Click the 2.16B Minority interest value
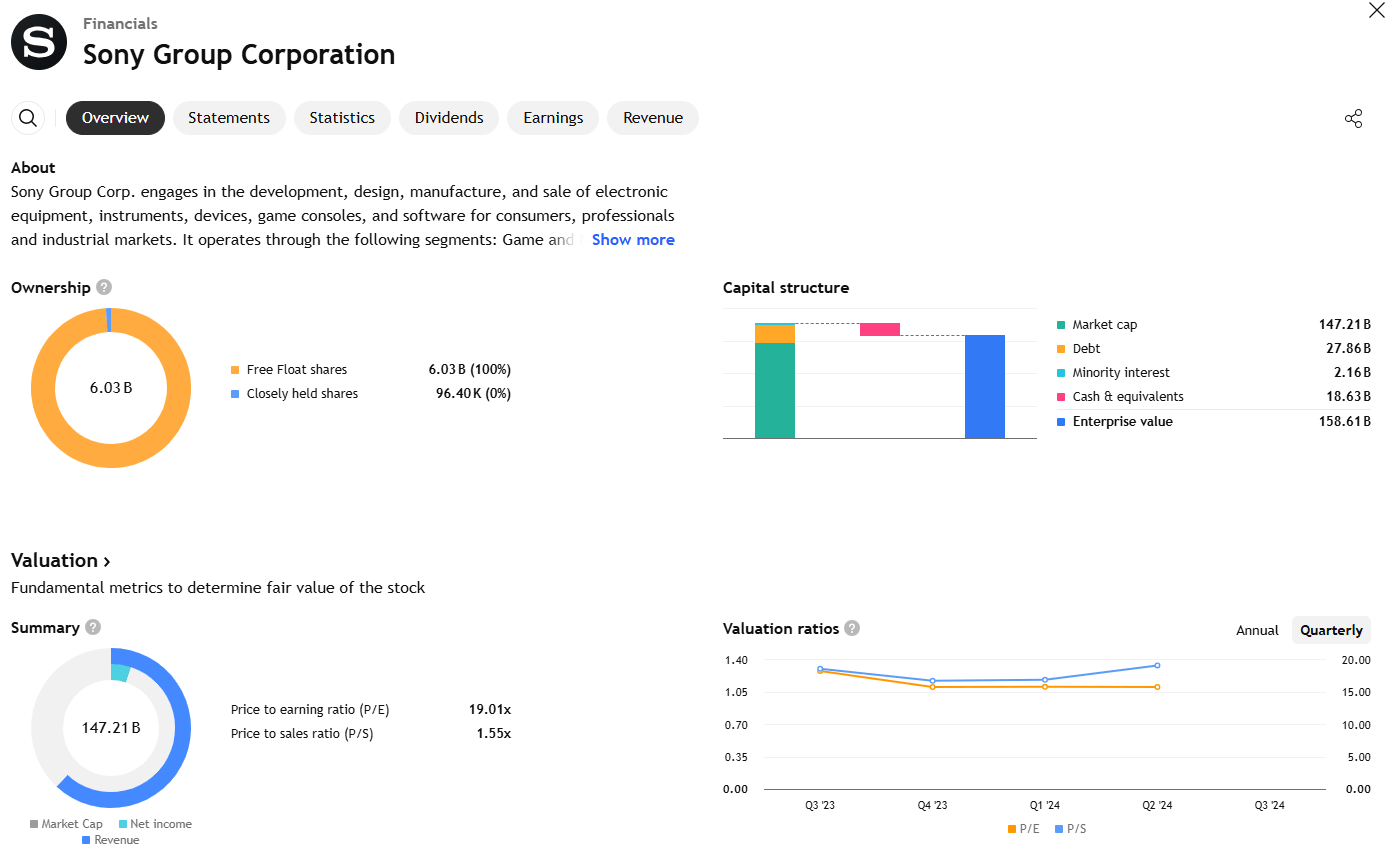 tap(1353, 373)
